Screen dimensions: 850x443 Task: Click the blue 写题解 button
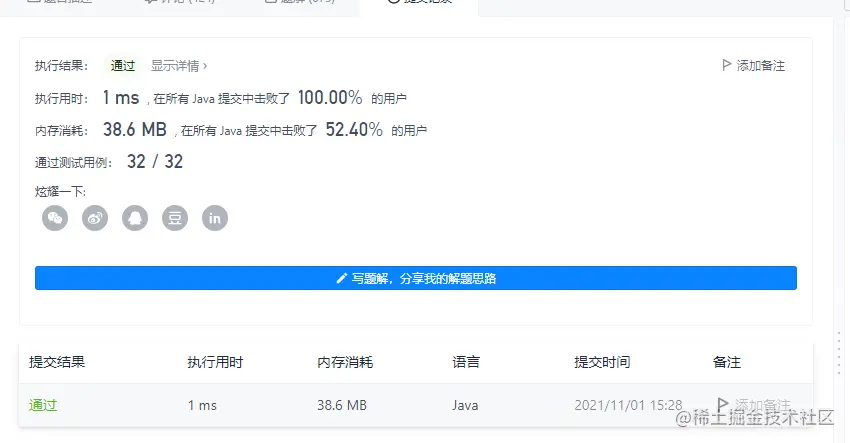click(416, 278)
